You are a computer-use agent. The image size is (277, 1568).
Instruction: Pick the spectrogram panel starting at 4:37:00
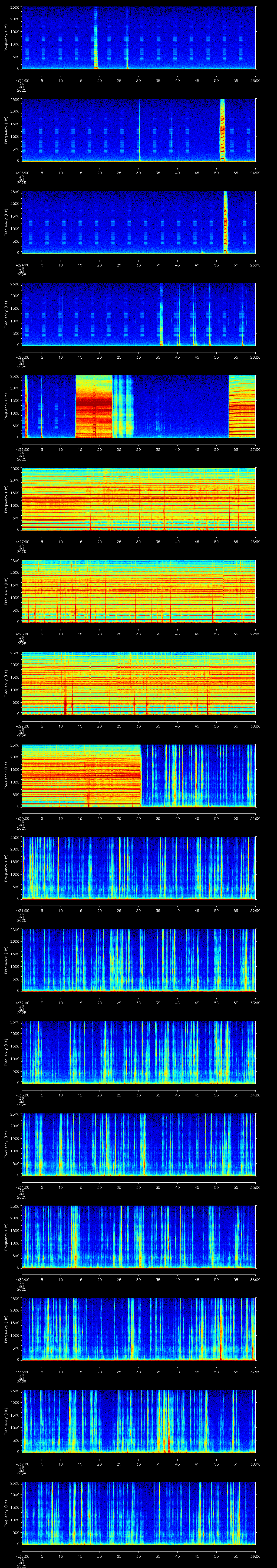coord(139,1421)
